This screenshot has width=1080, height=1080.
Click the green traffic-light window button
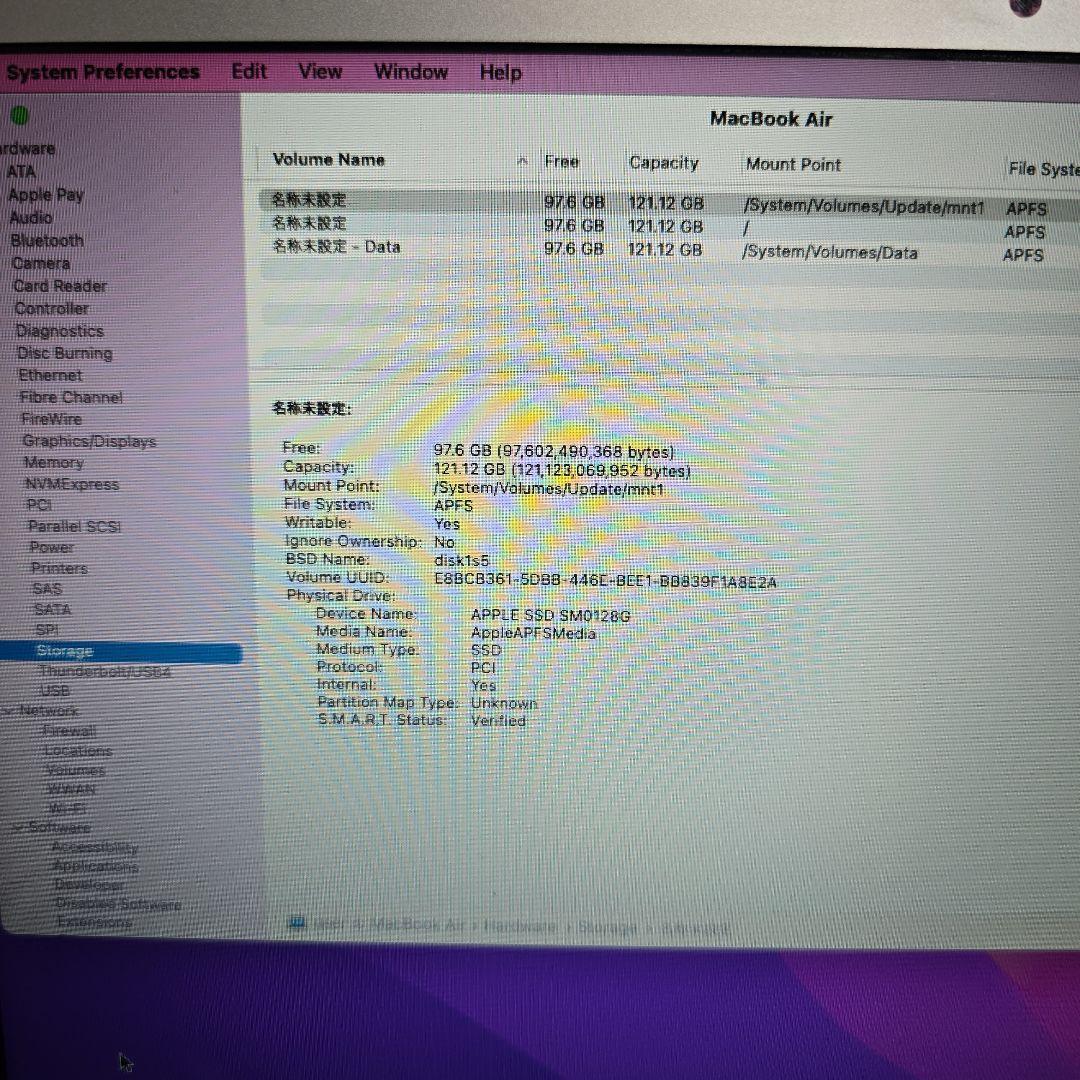tap(20, 114)
